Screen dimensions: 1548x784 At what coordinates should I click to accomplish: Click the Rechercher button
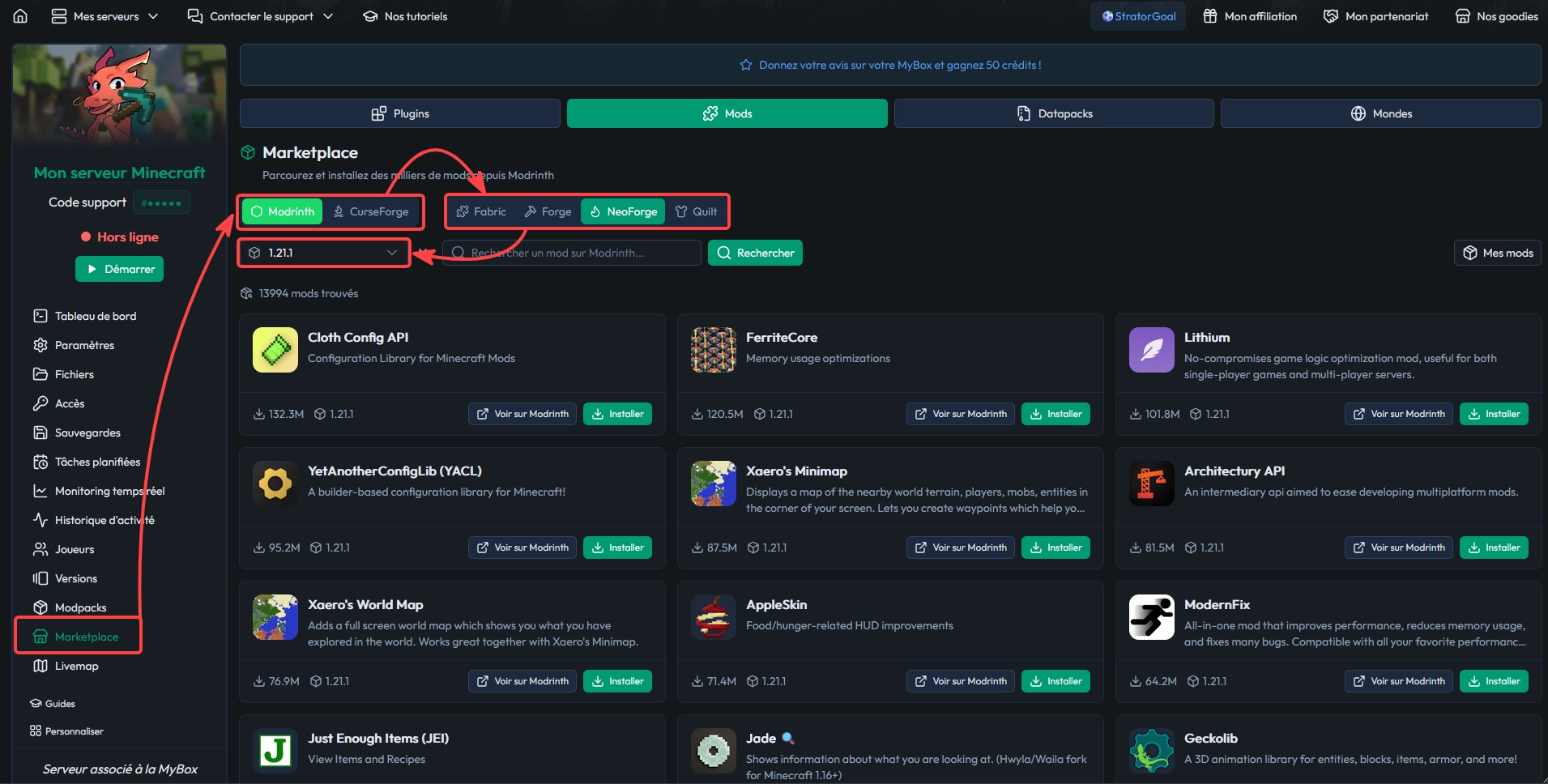click(755, 253)
